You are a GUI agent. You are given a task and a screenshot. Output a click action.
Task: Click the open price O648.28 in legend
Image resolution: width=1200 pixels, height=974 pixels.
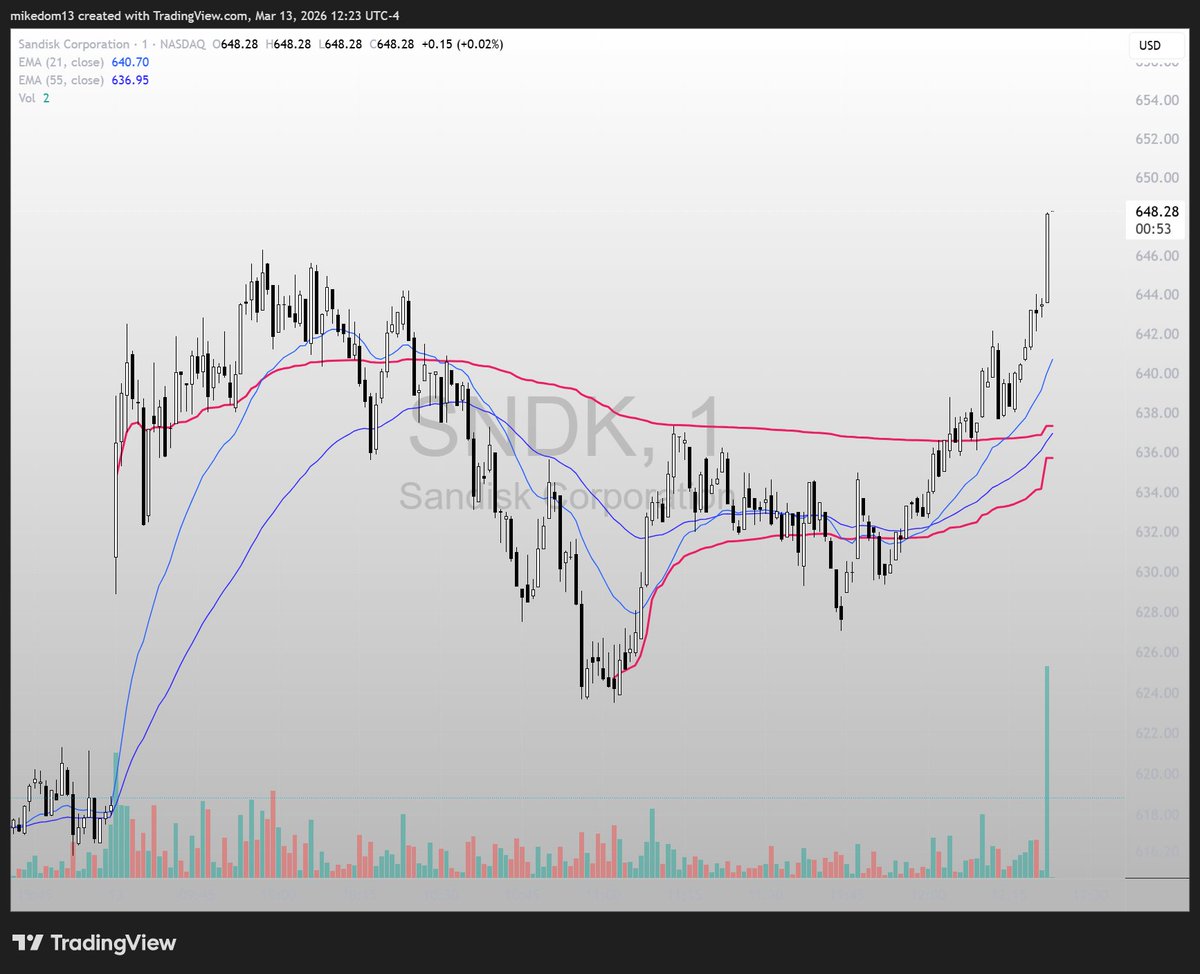coord(236,44)
